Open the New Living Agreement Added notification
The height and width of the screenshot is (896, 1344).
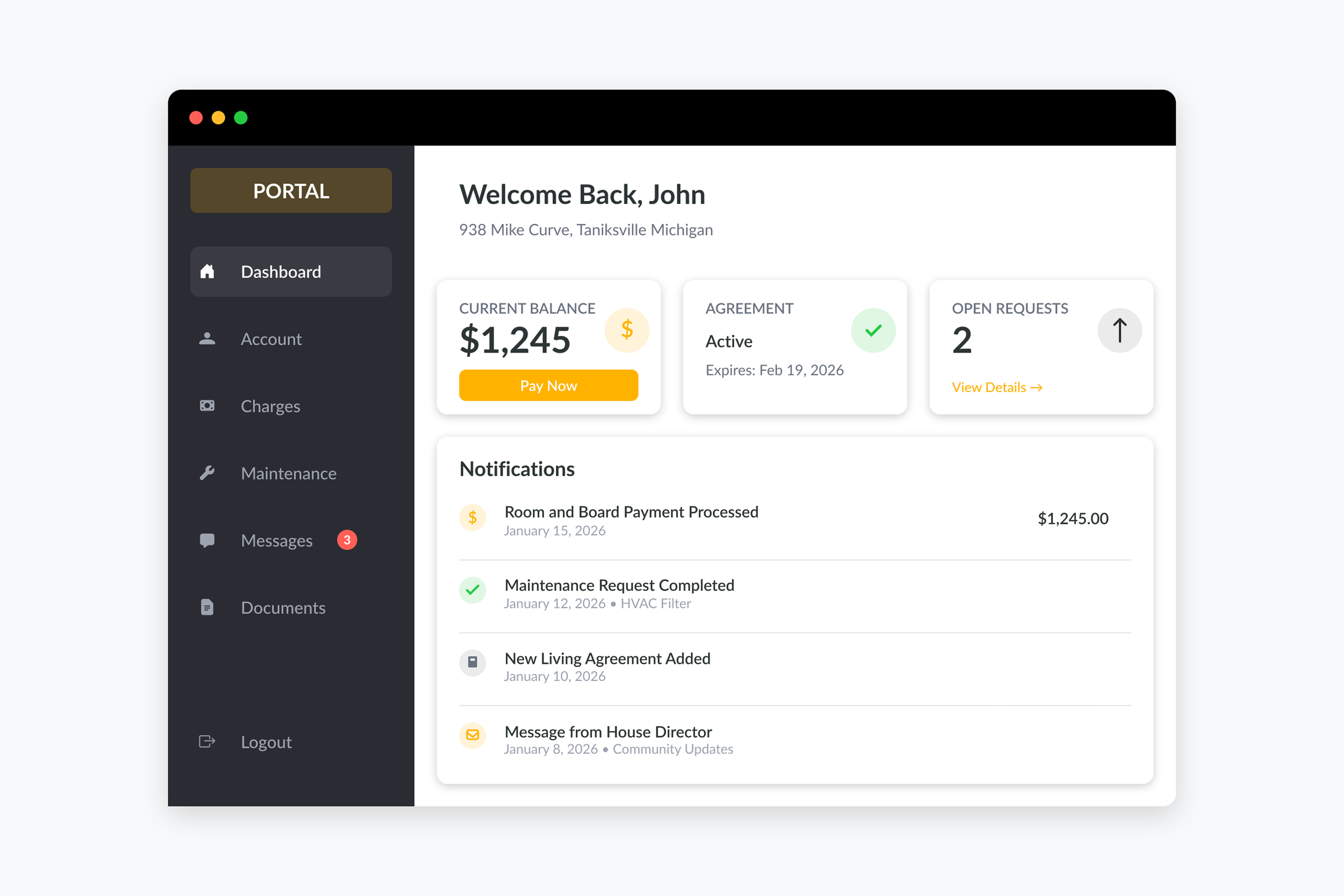pos(607,659)
